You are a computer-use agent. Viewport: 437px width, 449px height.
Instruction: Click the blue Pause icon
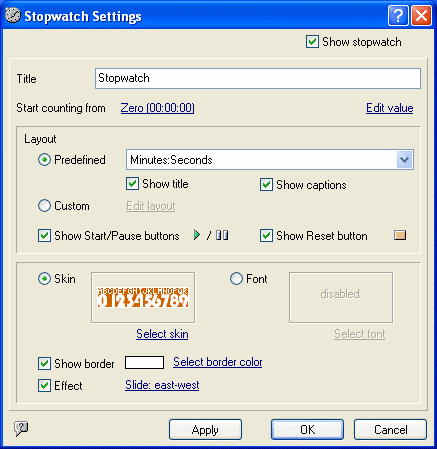(x=222, y=235)
